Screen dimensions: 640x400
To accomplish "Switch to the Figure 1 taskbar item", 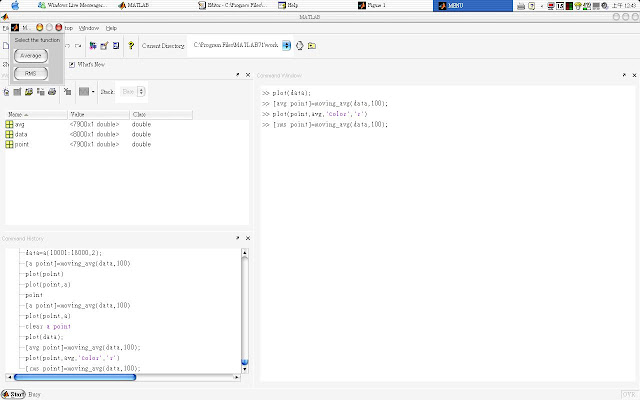I will [372, 5].
